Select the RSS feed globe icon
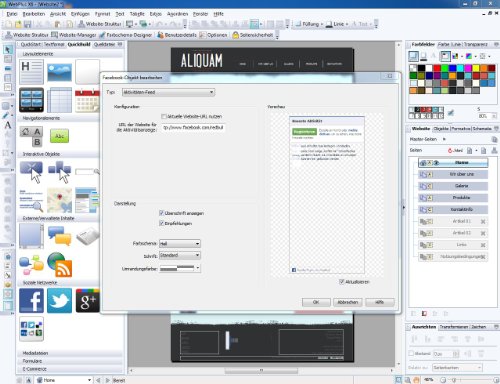Viewport: 500px width, 384px height. click(60, 265)
